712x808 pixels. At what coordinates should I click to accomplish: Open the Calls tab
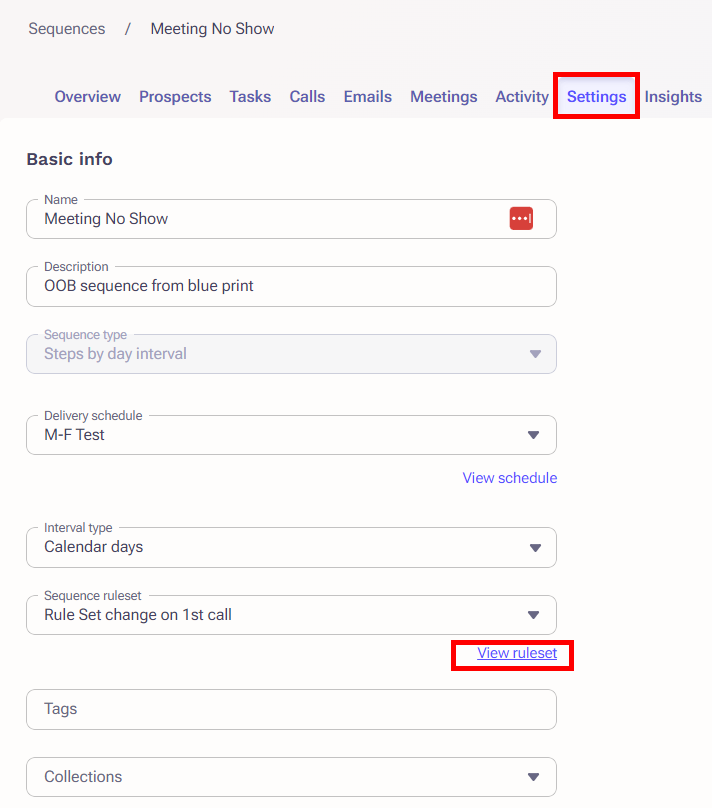307,96
